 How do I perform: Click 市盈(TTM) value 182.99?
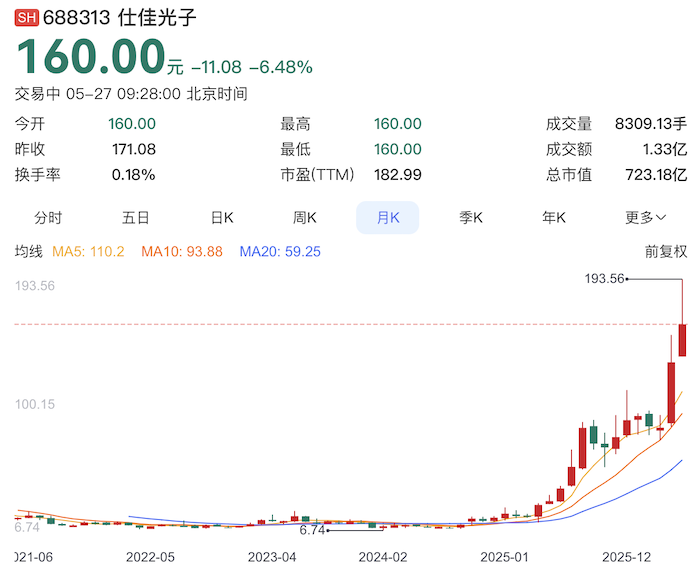click(397, 175)
